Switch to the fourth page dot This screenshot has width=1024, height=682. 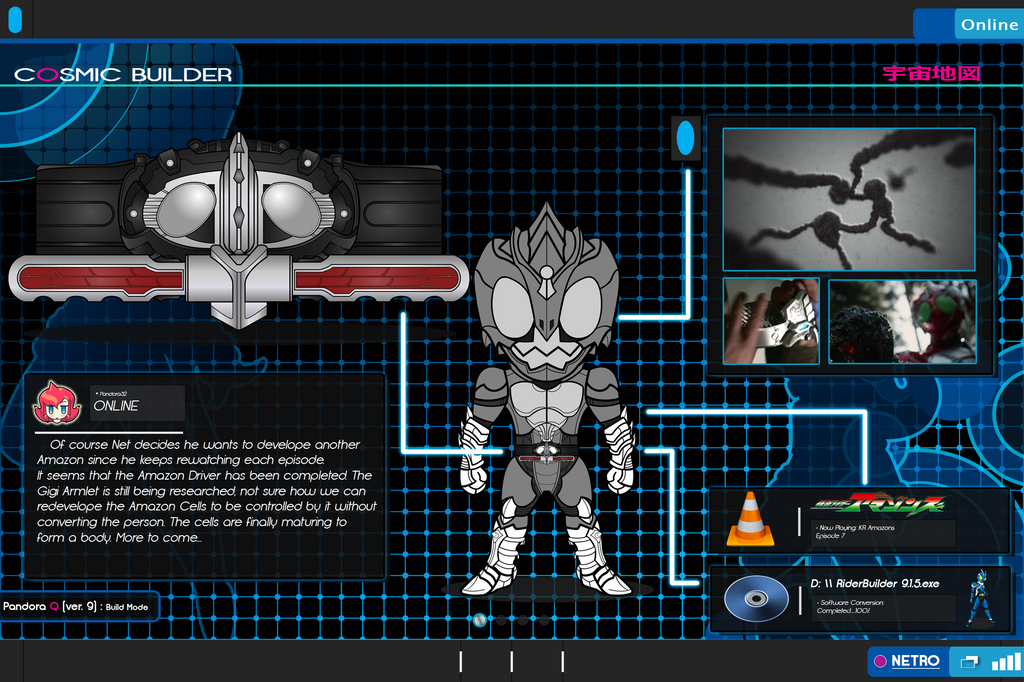(544, 620)
